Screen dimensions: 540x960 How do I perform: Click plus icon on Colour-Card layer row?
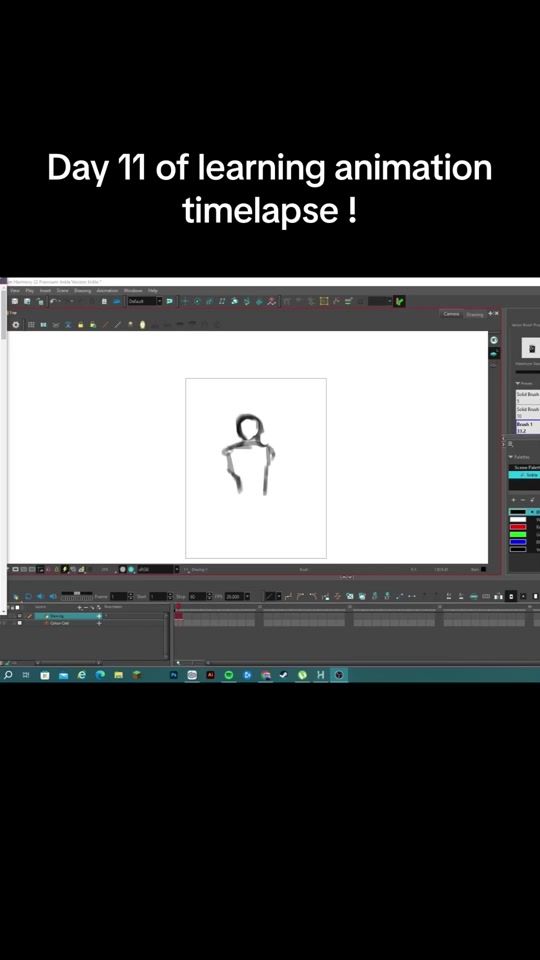99,623
